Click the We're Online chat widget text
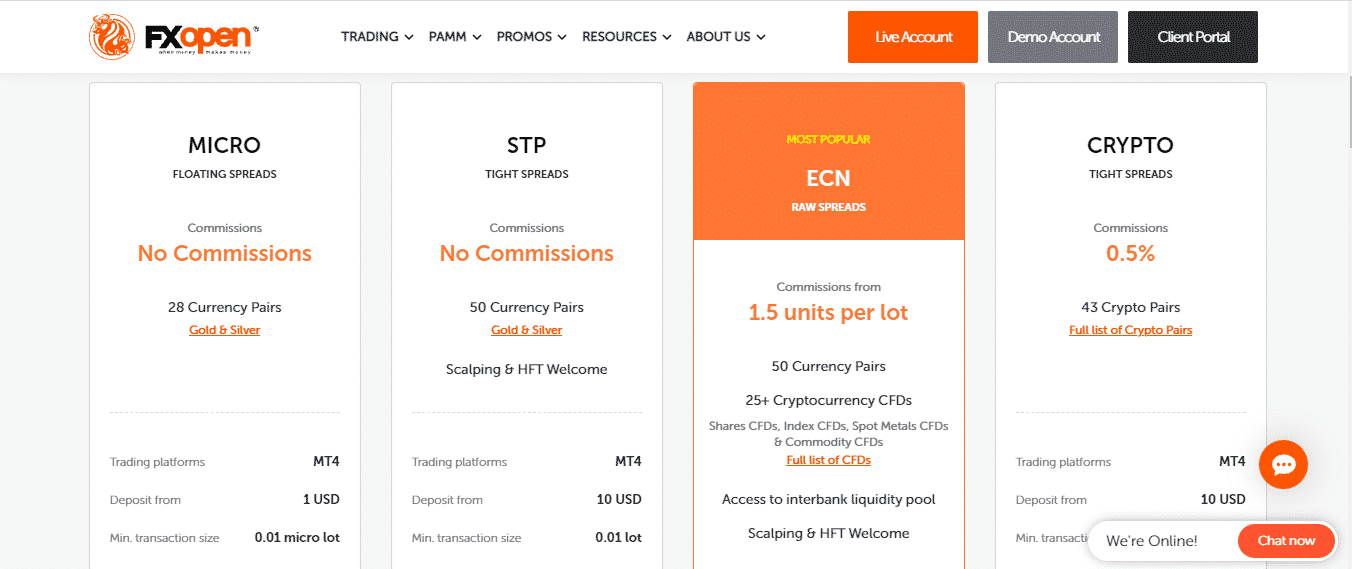1352x569 pixels. [x=1151, y=541]
